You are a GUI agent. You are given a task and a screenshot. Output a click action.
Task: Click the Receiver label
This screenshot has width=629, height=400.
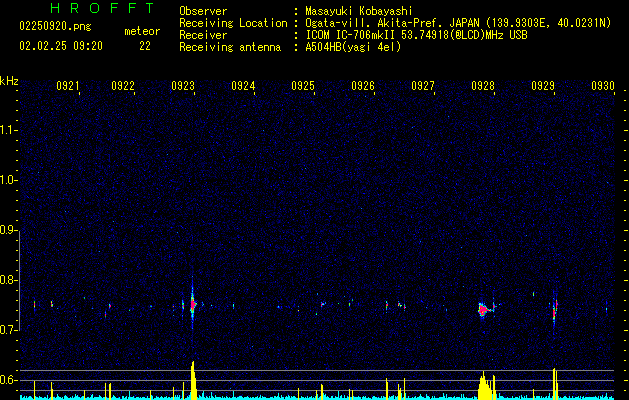tap(203, 35)
